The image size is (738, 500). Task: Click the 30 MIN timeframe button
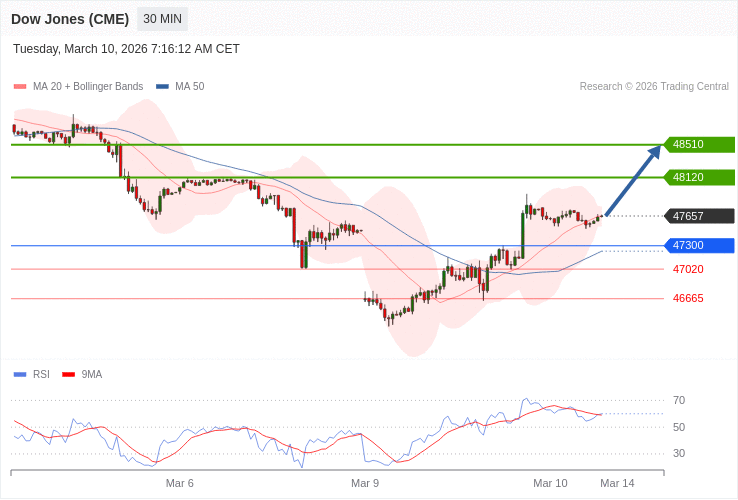162,19
